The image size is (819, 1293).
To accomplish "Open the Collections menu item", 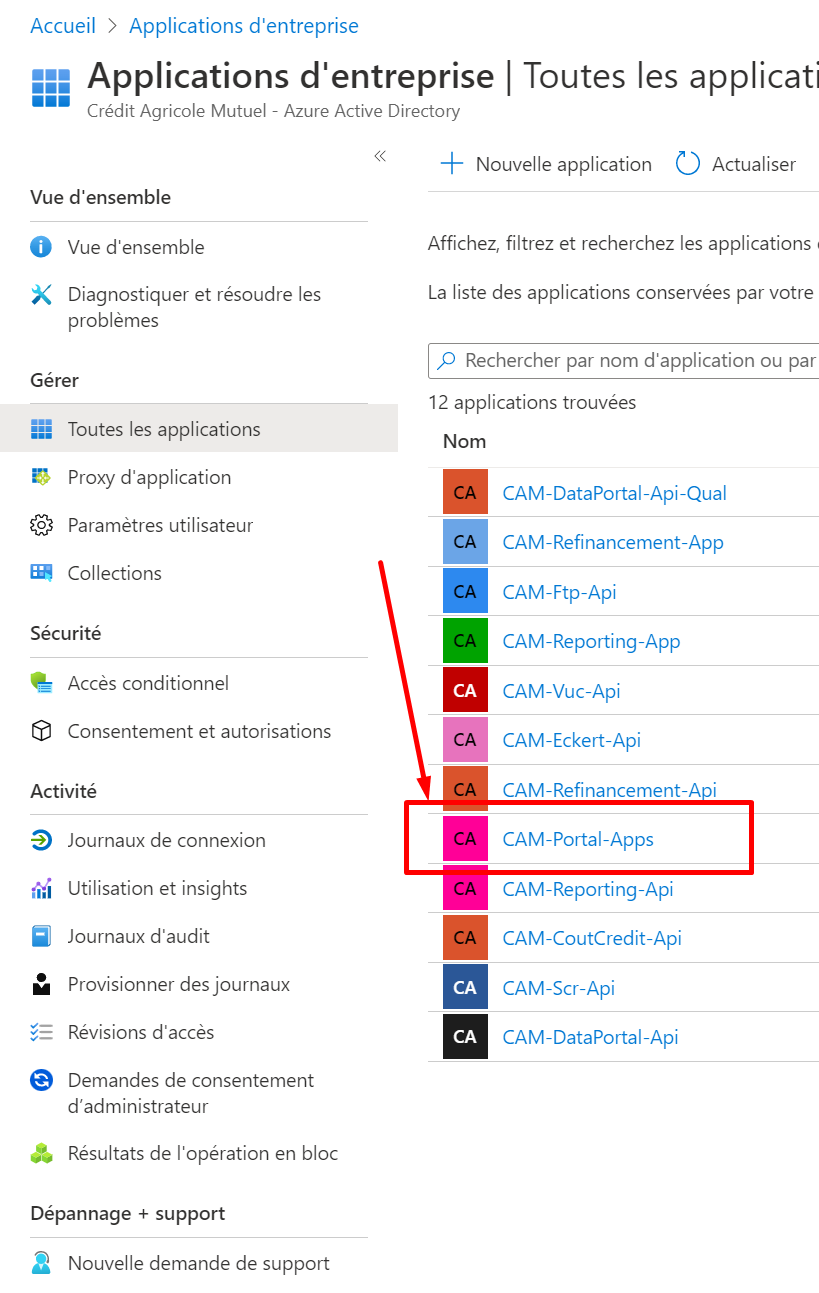I will pyautogui.click(x=114, y=573).
